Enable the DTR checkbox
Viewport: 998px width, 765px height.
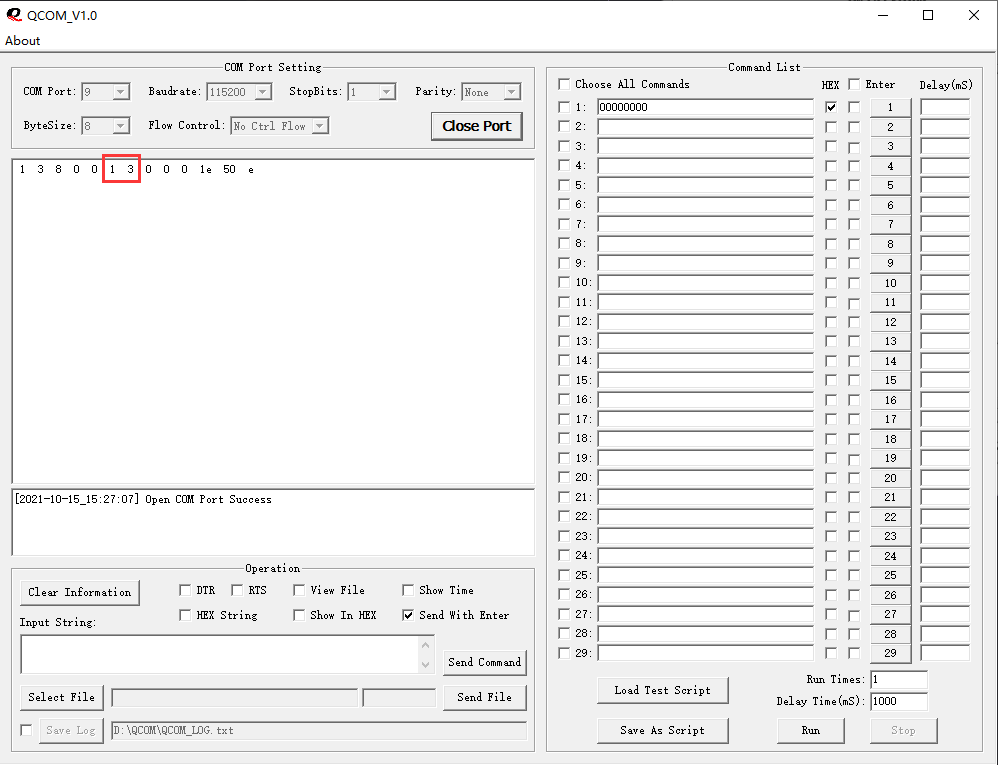pos(185,590)
